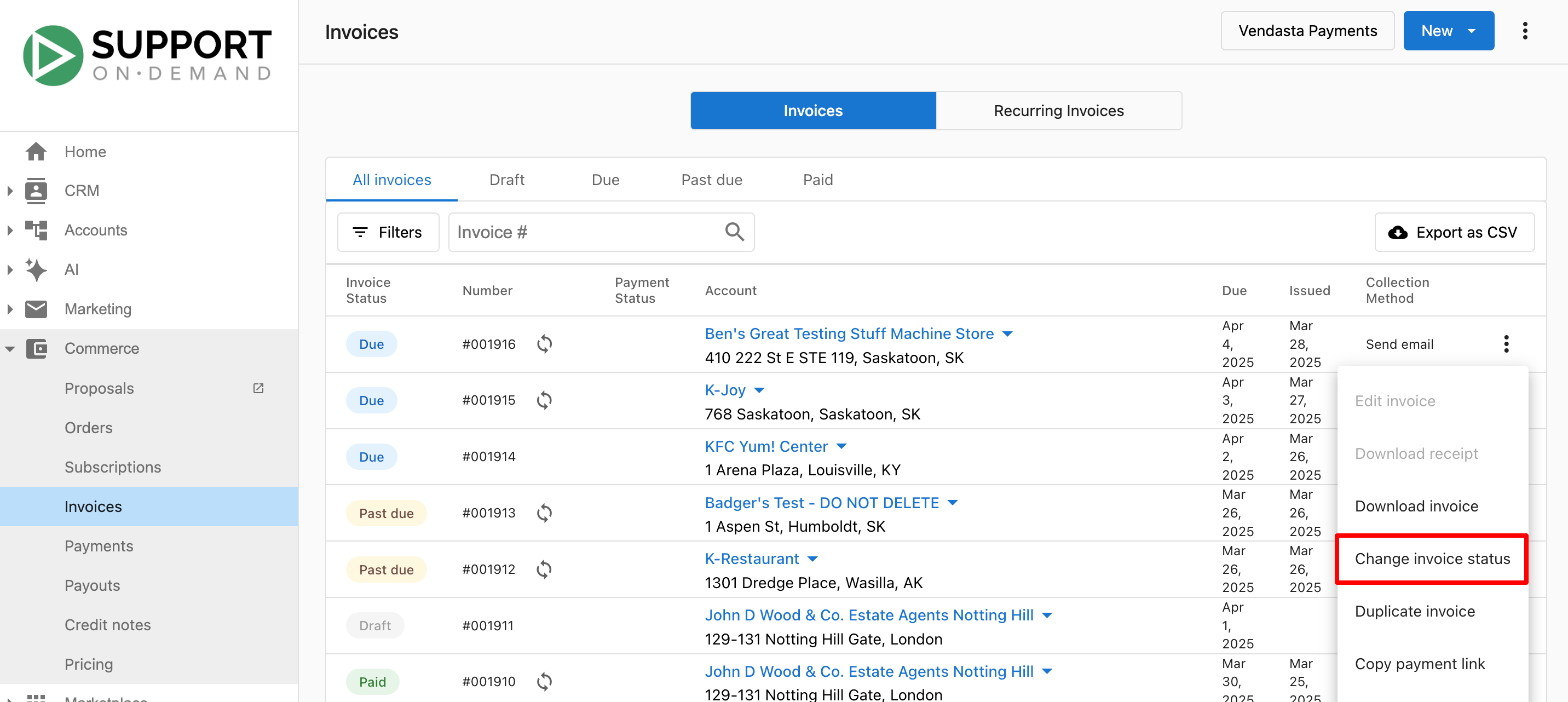Open the KFC Yum! Center link
This screenshot has width=1568, height=702.
(766, 446)
